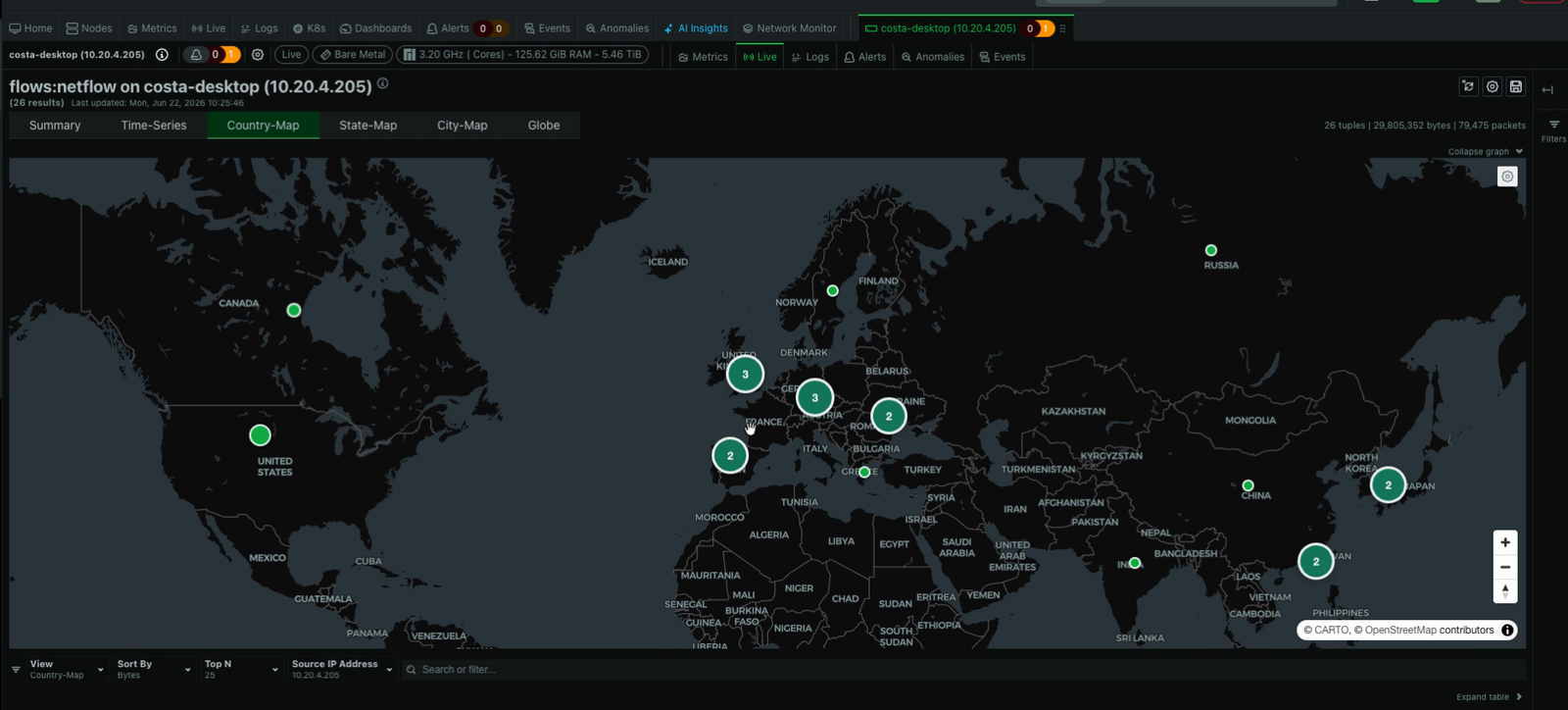Reset map bearing with compass button
Image resolution: width=1568 pixels, height=710 pixels.
click(x=1505, y=591)
